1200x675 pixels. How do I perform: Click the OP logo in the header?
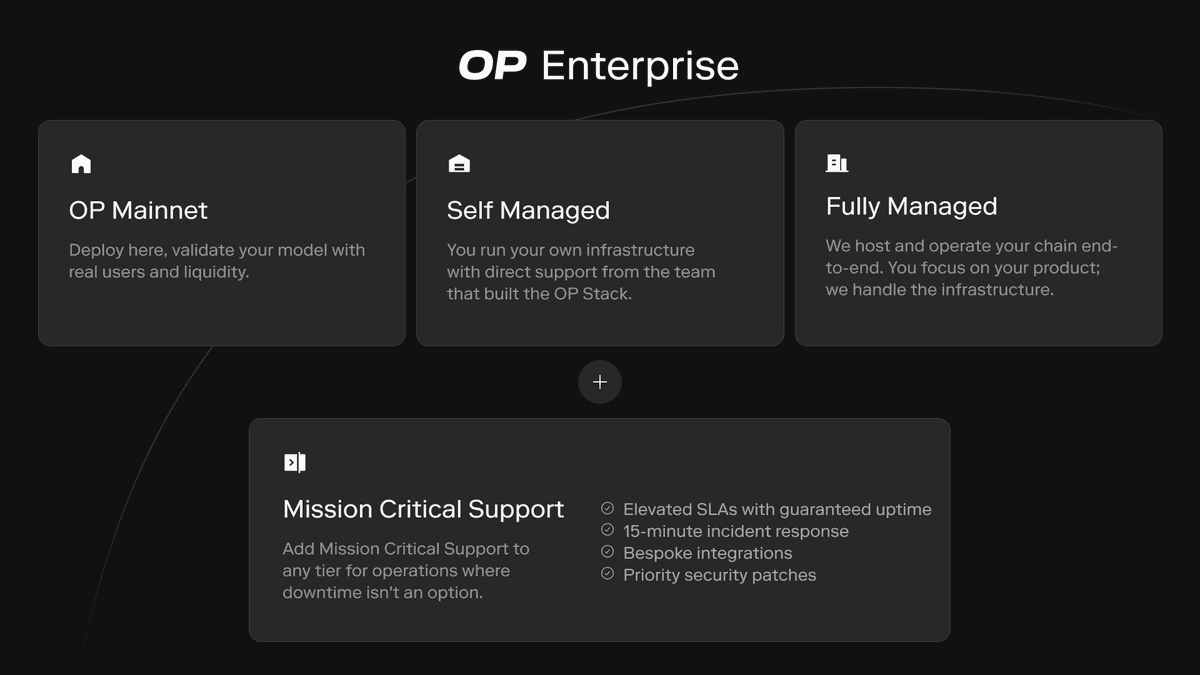[492, 66]
